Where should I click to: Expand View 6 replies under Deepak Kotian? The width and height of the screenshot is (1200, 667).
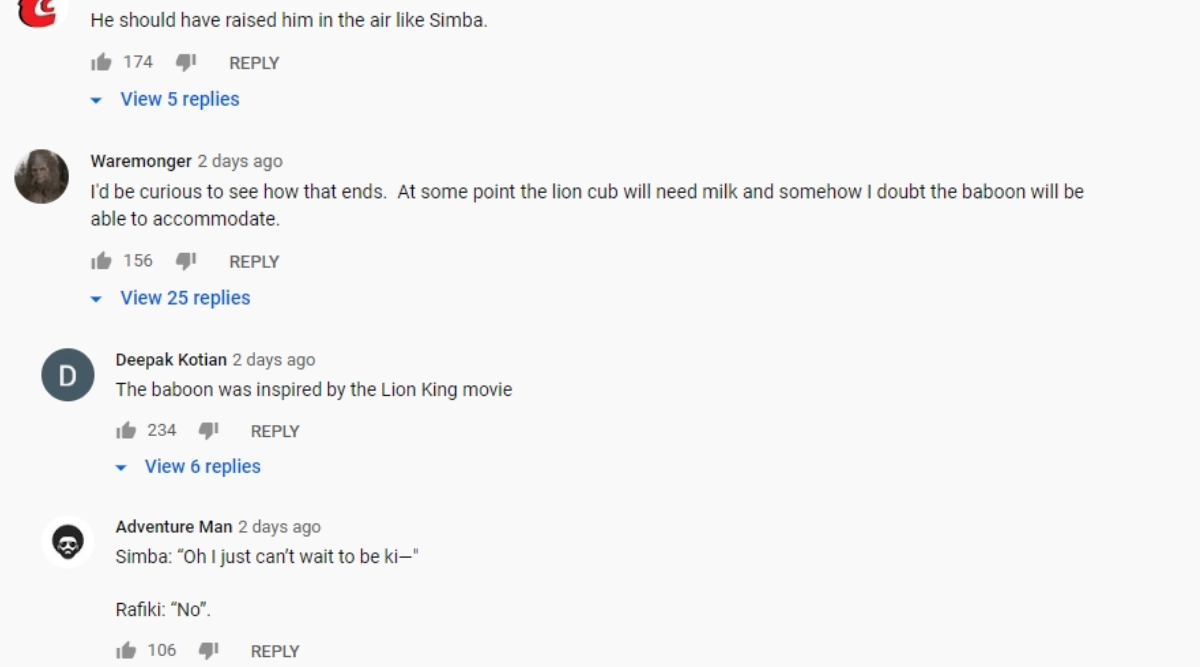pos(202,466)
